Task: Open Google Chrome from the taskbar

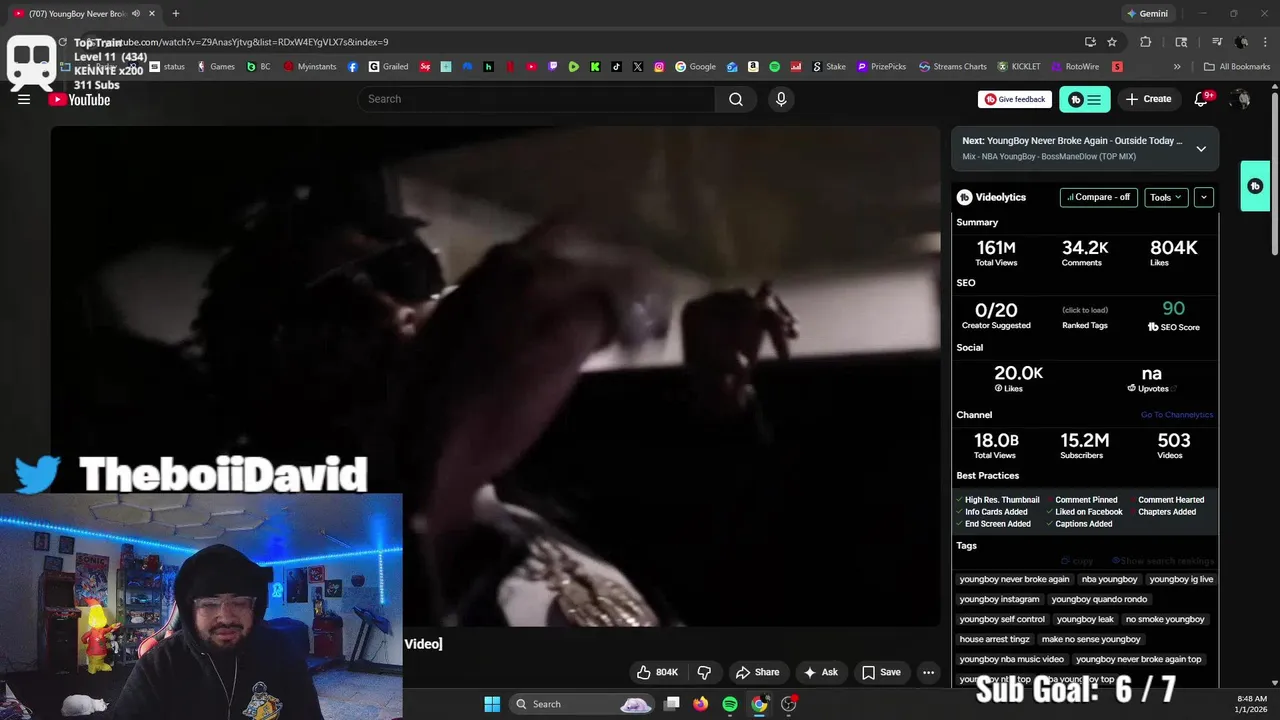Action: [759, 704]
